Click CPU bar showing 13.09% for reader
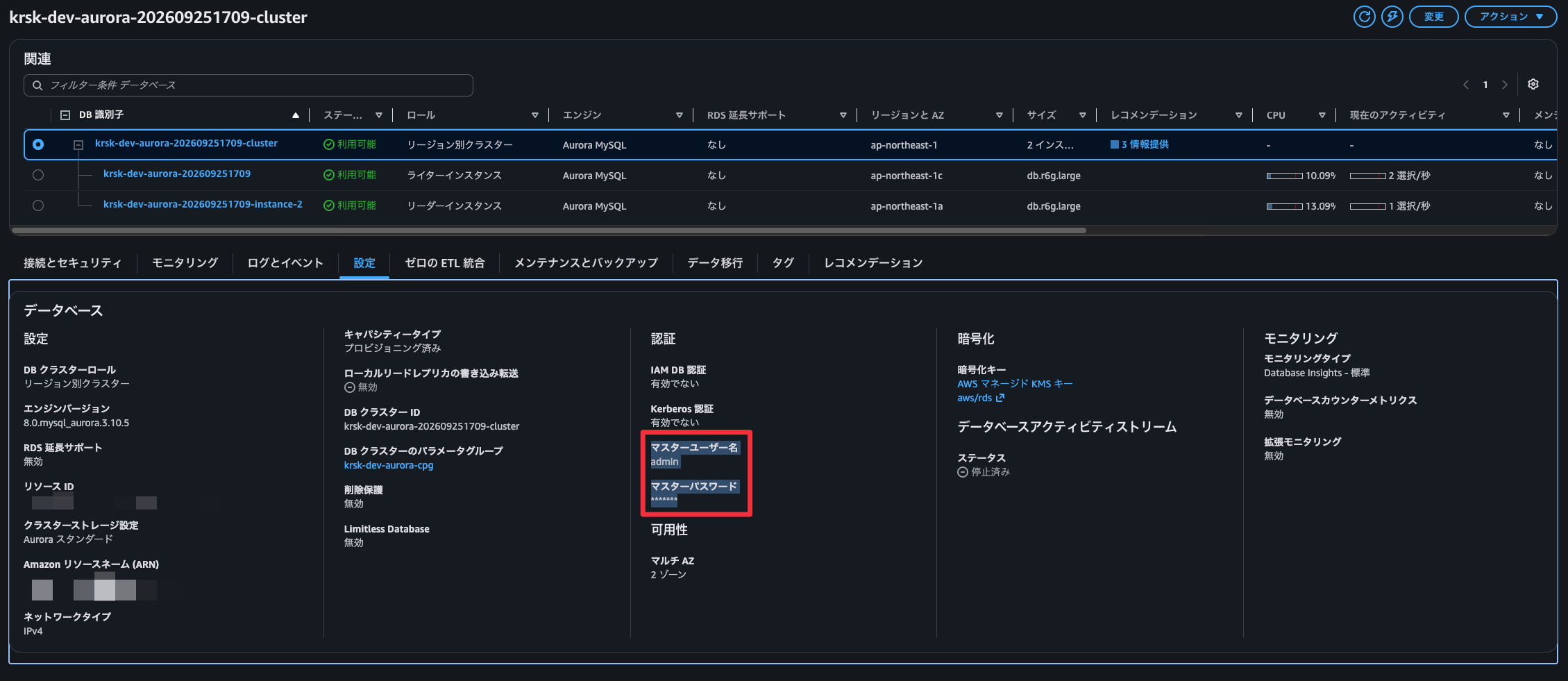 click(1284, 206)
